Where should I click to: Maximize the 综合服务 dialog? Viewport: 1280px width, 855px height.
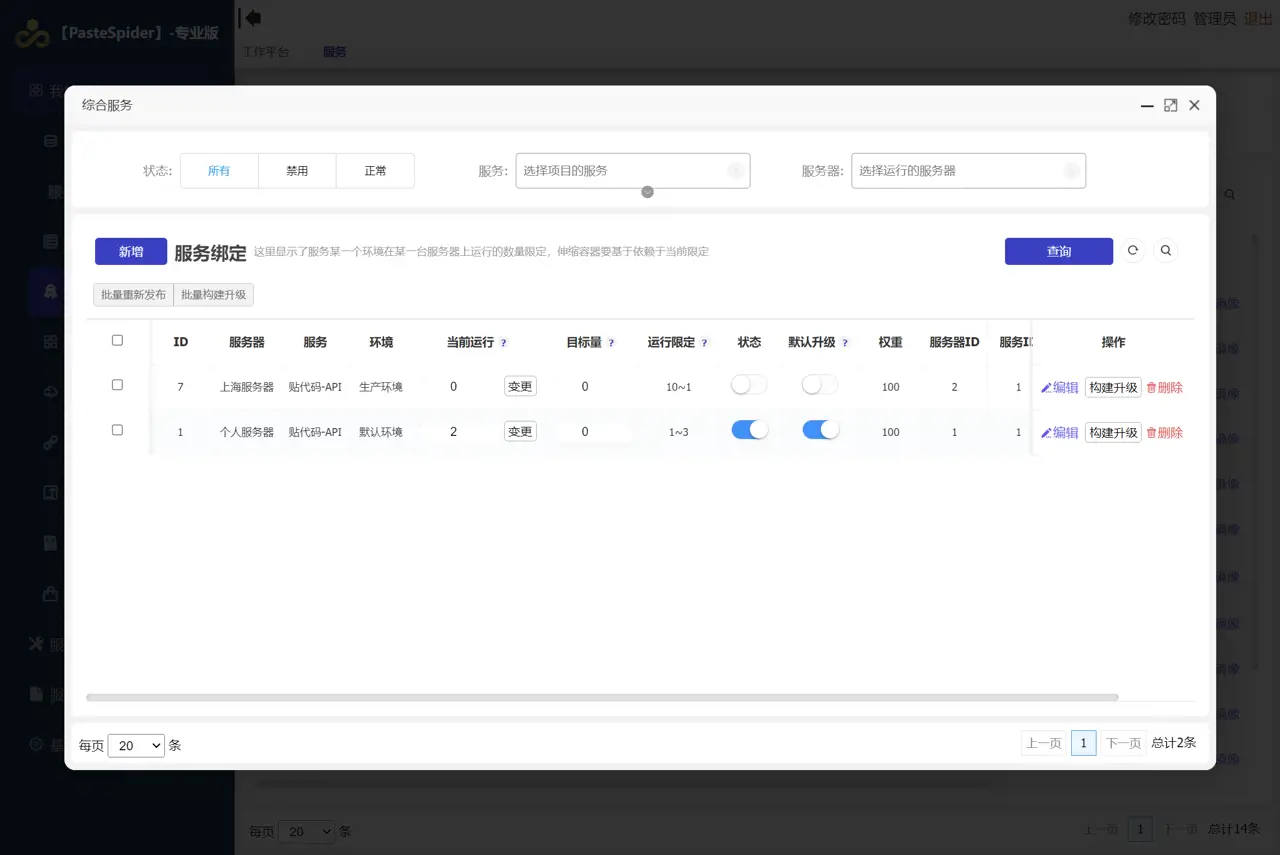pyautogui.click(x=1171, y=105)
